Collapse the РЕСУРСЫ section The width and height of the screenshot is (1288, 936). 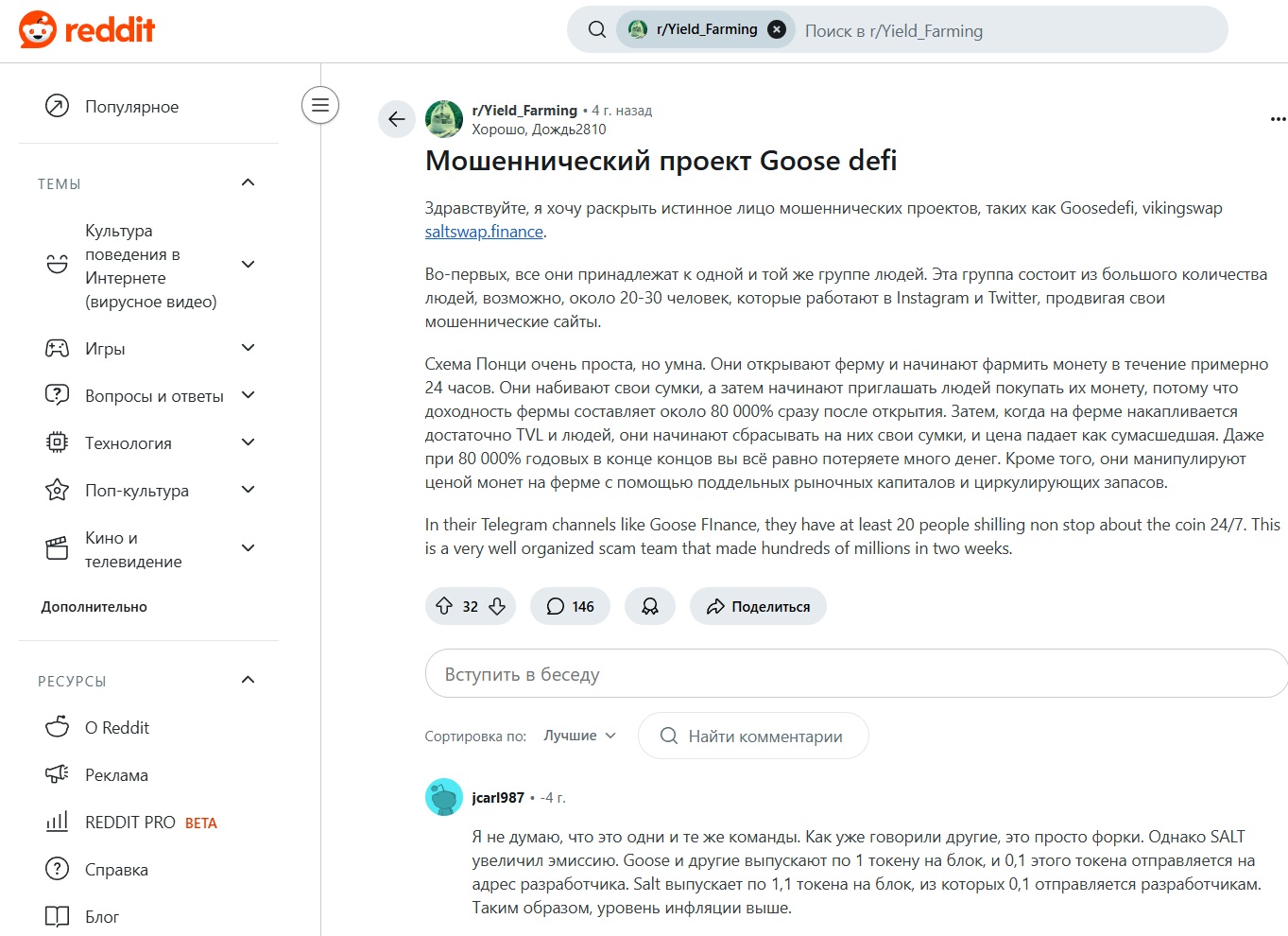pyautogui.click(x=248, y=680)
